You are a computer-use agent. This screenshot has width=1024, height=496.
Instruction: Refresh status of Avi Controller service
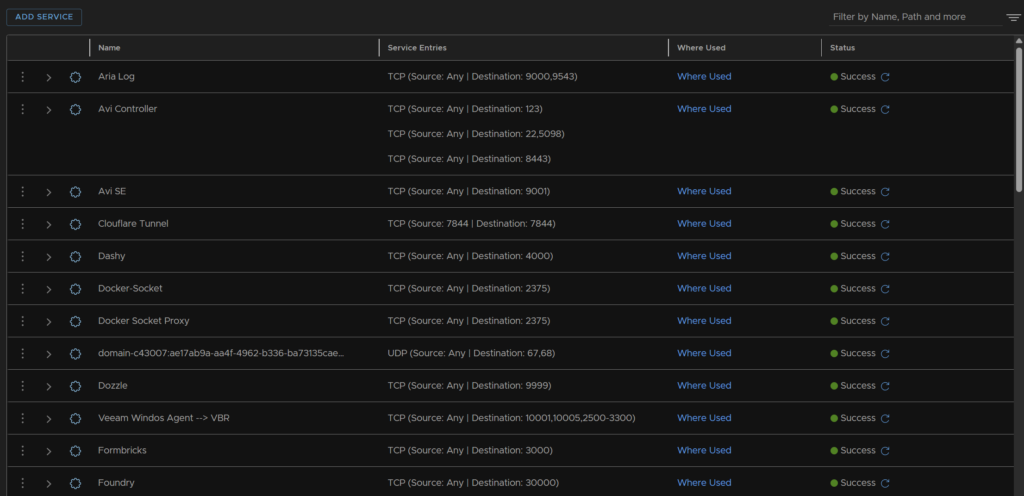[885, 109]
